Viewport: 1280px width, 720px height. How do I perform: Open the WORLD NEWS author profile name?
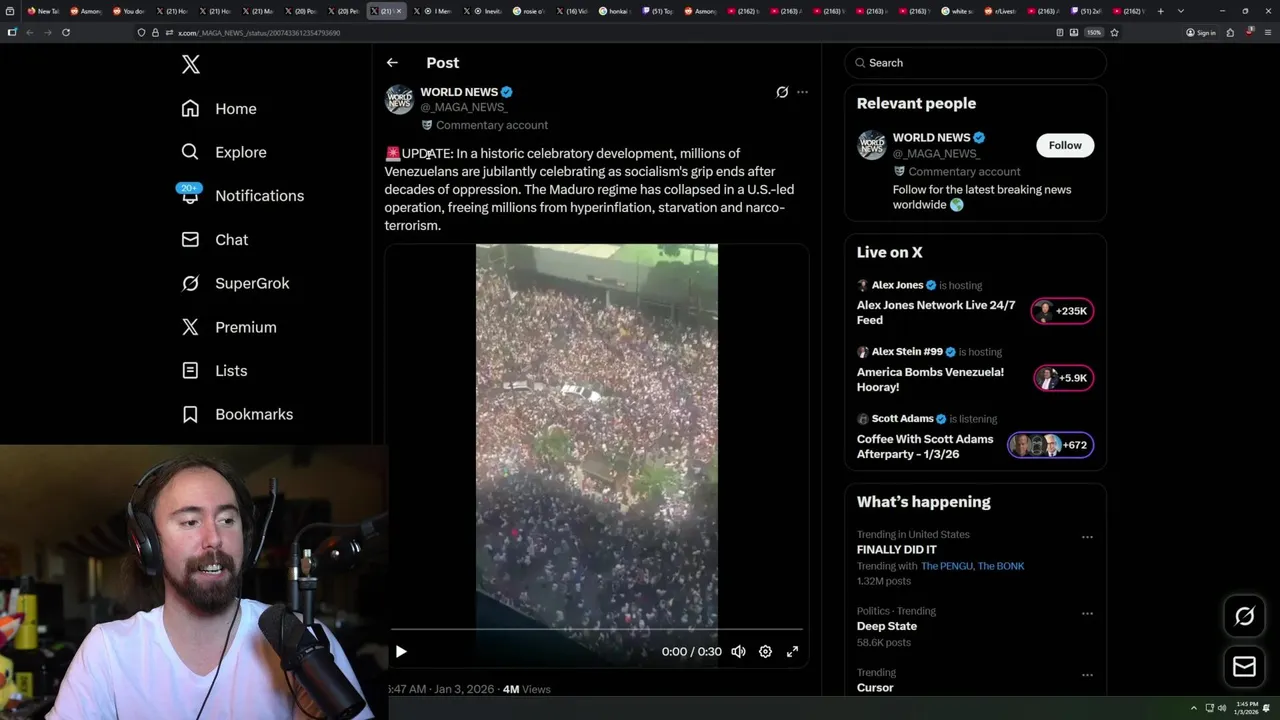click(459, 92)
